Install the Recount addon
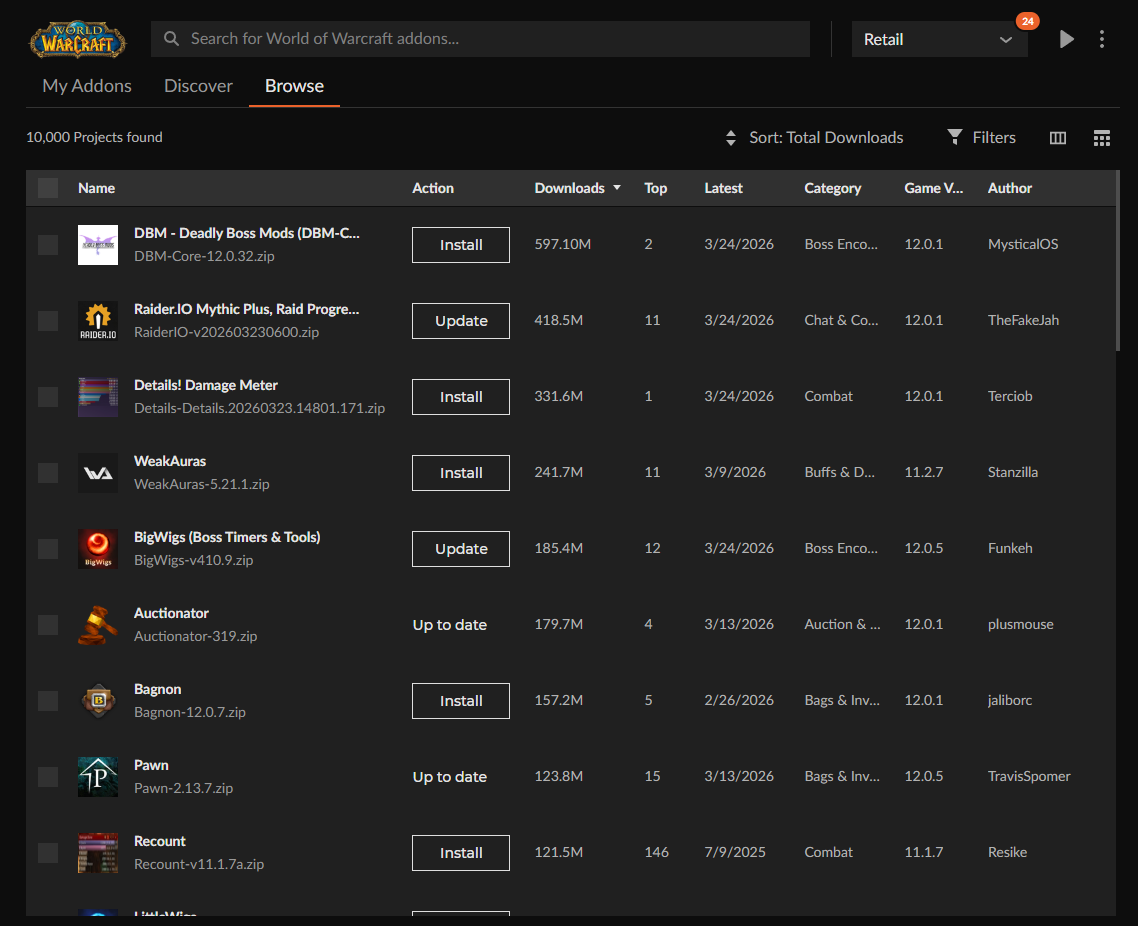This screenshot has height=926, width=1138. coord(461,853)
